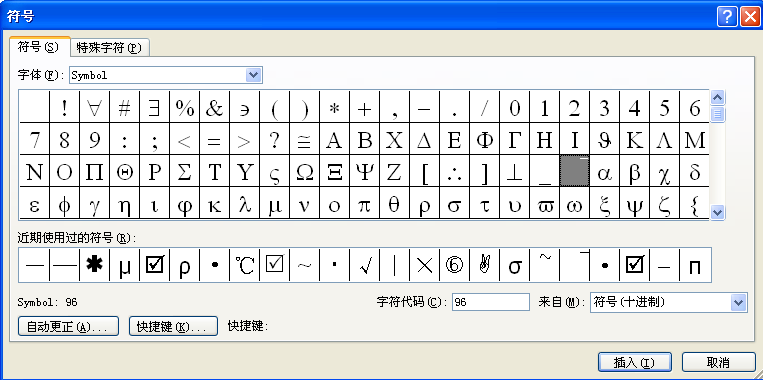Select the 符号 tab
The height and width of the screenshot is (380, 763).
click(x=39, y=47)
